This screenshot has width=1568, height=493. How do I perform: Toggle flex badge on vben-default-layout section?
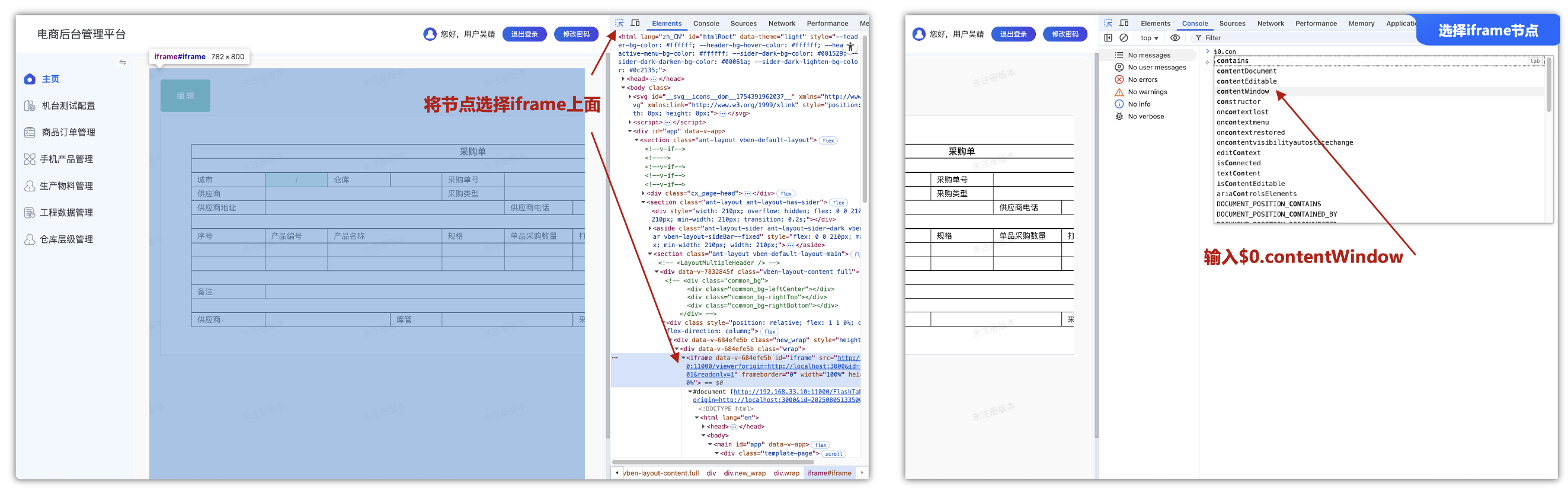[828, 140]
